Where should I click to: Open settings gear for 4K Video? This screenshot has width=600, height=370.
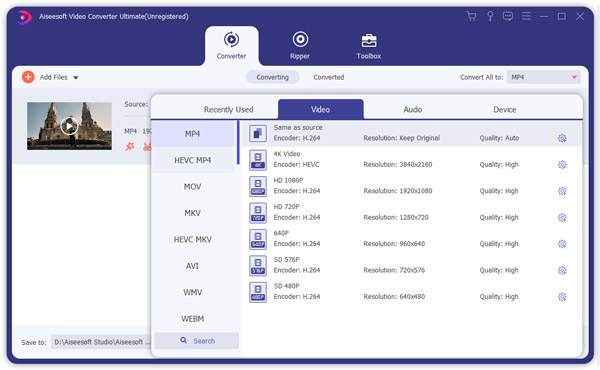pos(562,164)
